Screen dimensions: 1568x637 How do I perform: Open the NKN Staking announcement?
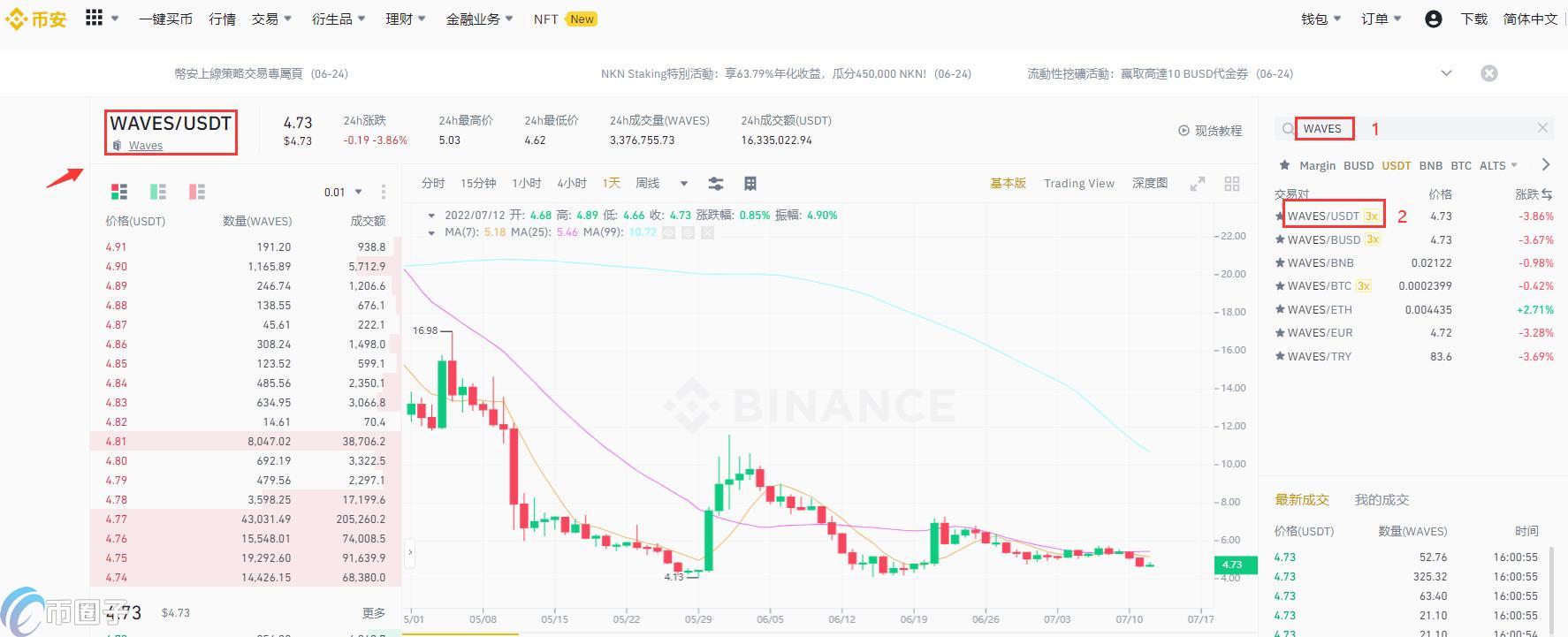pyautogui.click(x=786, y=73)
